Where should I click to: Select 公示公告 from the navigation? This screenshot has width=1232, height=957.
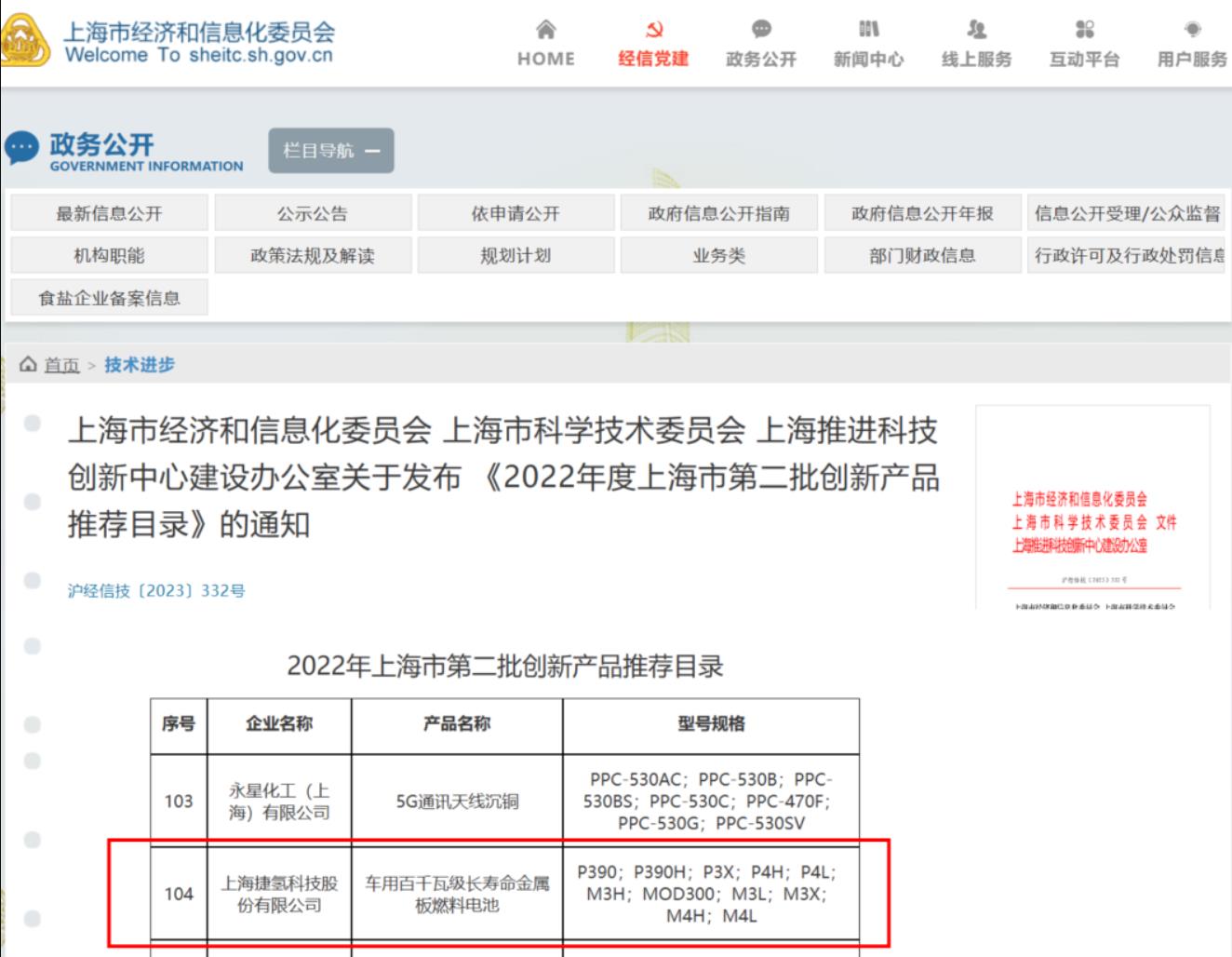point(311,212)
